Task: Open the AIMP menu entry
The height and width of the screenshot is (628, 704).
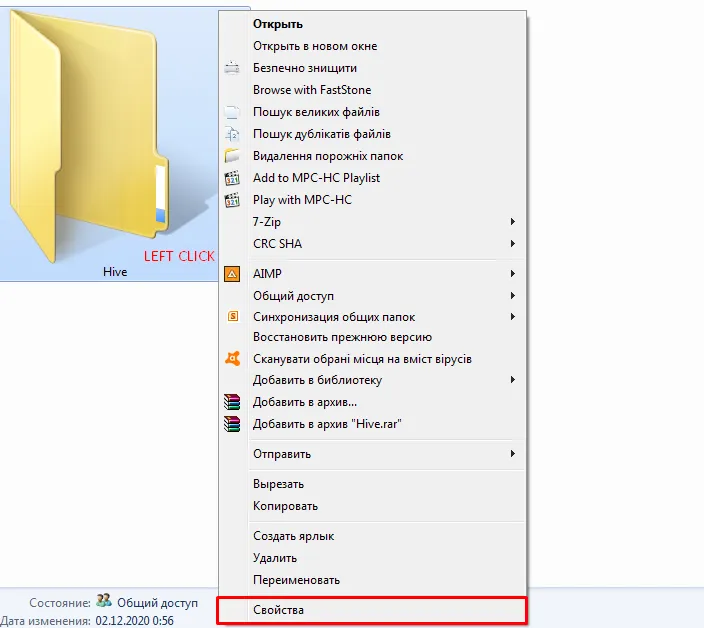Action: (x=372, y=274)
